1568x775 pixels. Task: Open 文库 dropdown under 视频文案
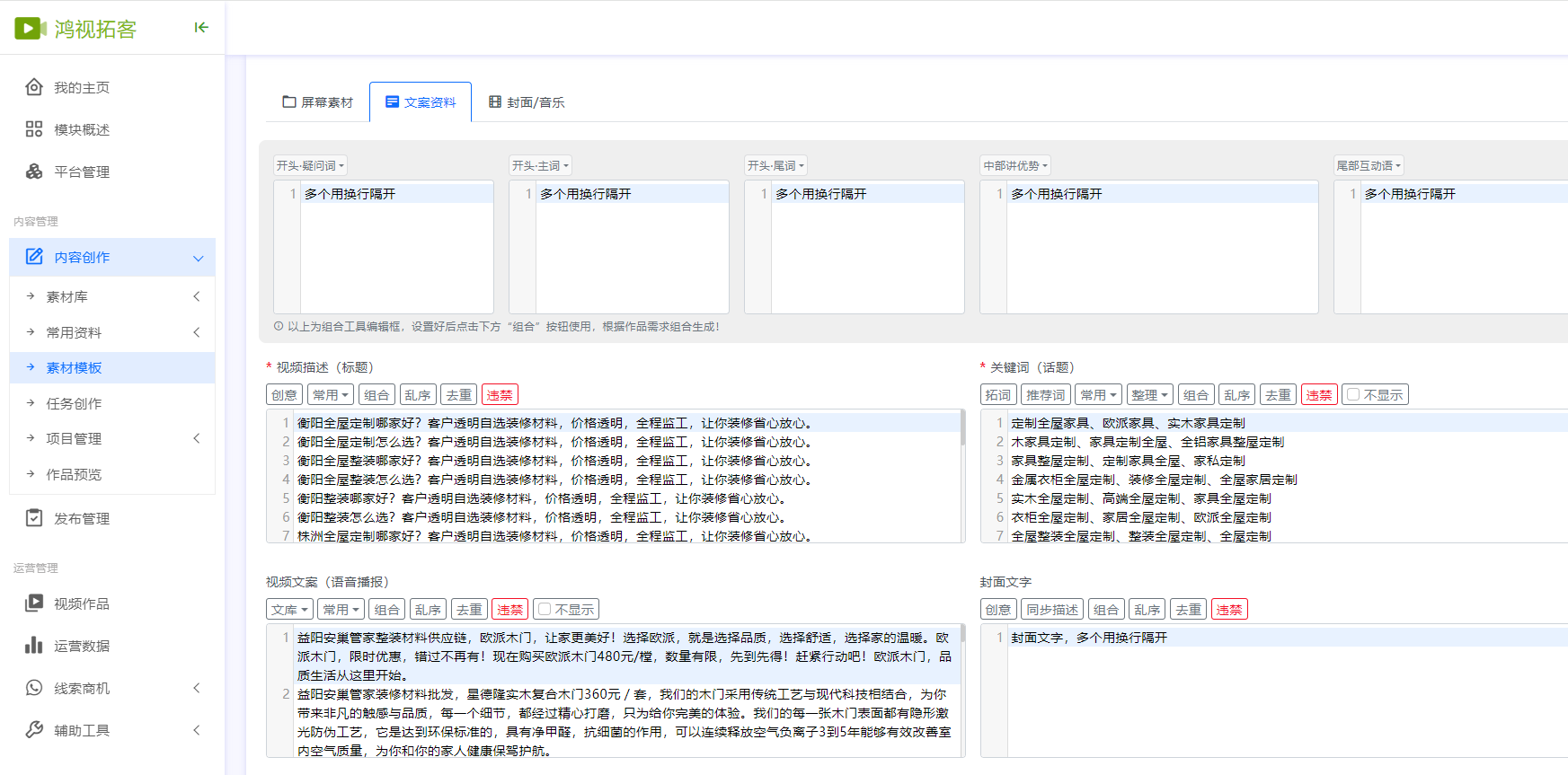[x=289, y=610]
